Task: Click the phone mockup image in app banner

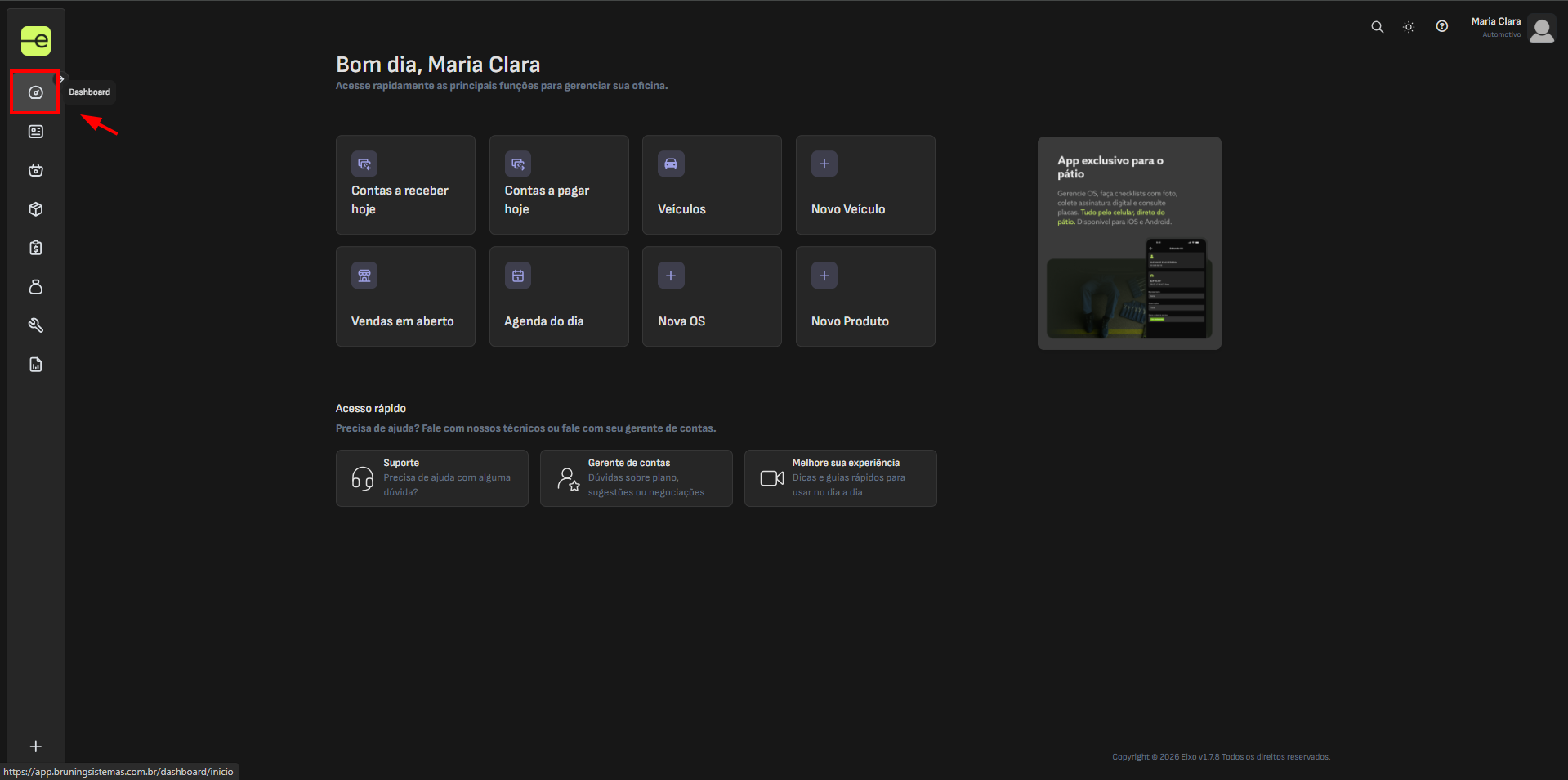Action: [x=1176, y=288]
